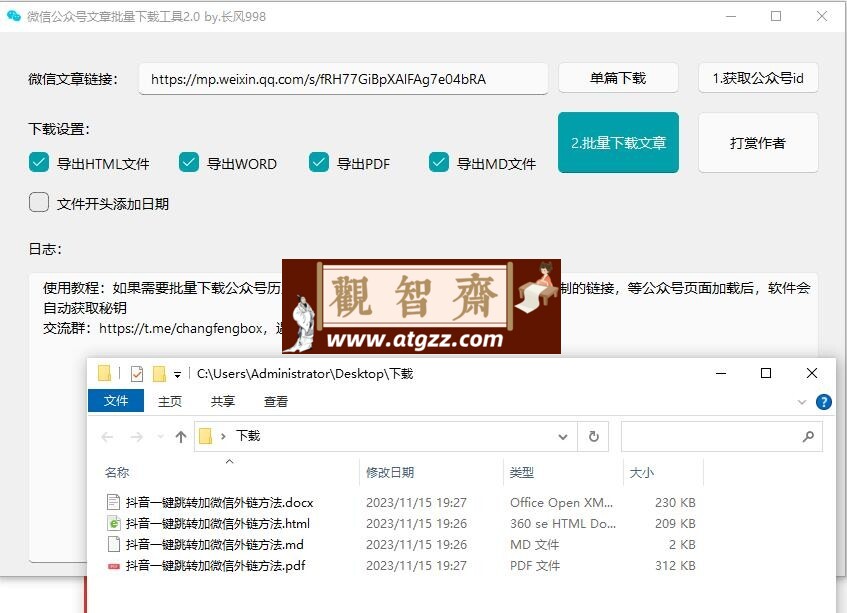The height and width of the screenshot is (613, 847).
Task: Click the 230 KB size cell
Action: (x=675, y=502)
